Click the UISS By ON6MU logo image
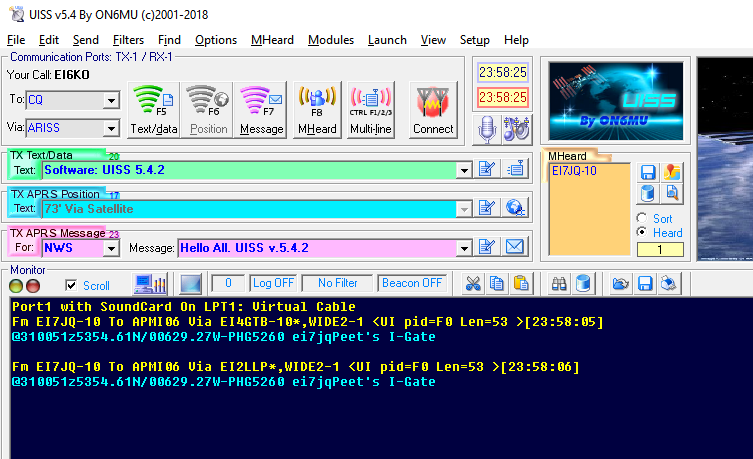753x459 pixels. coord(616,101)
